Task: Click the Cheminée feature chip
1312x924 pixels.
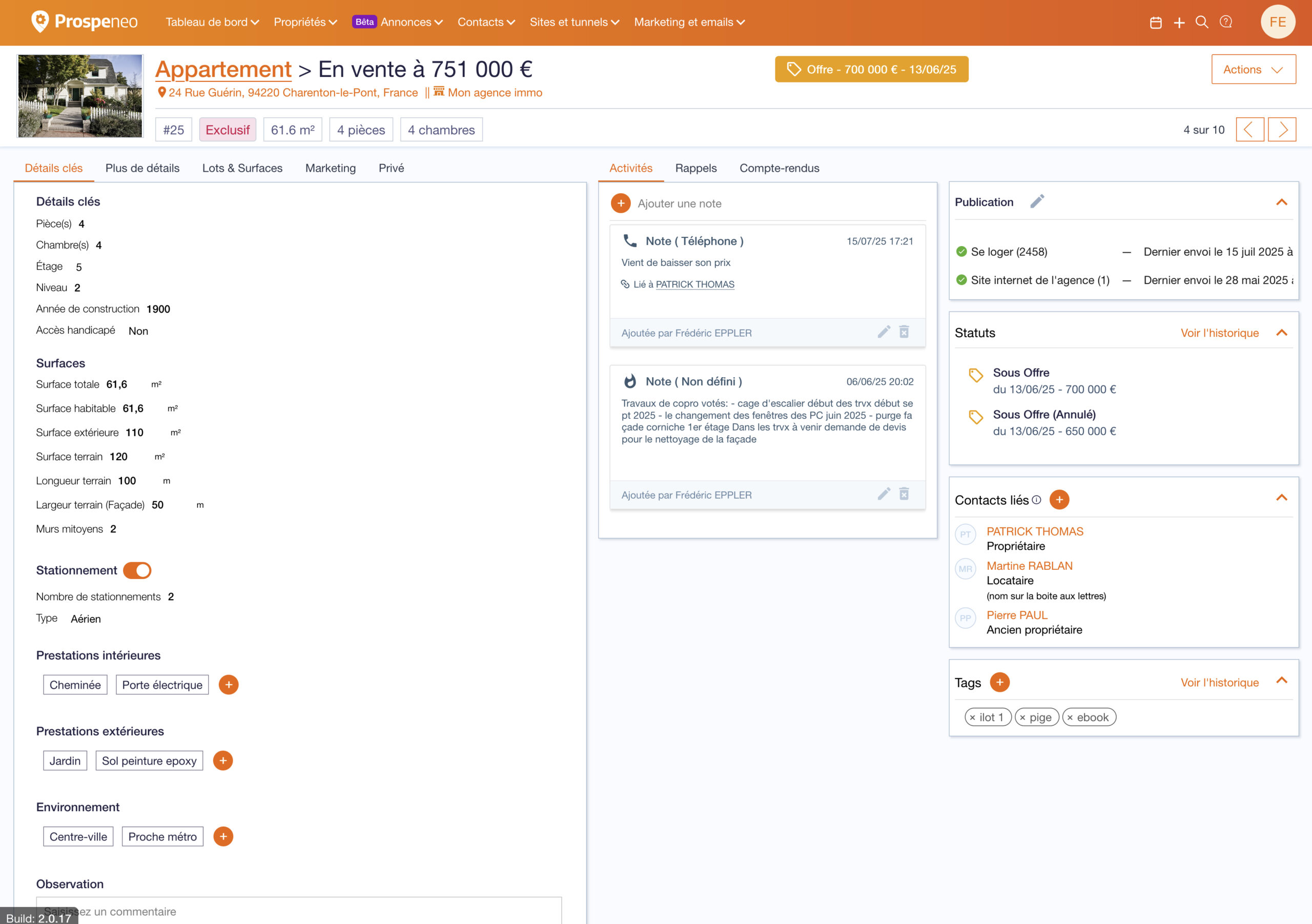Action: click(75, 685)
